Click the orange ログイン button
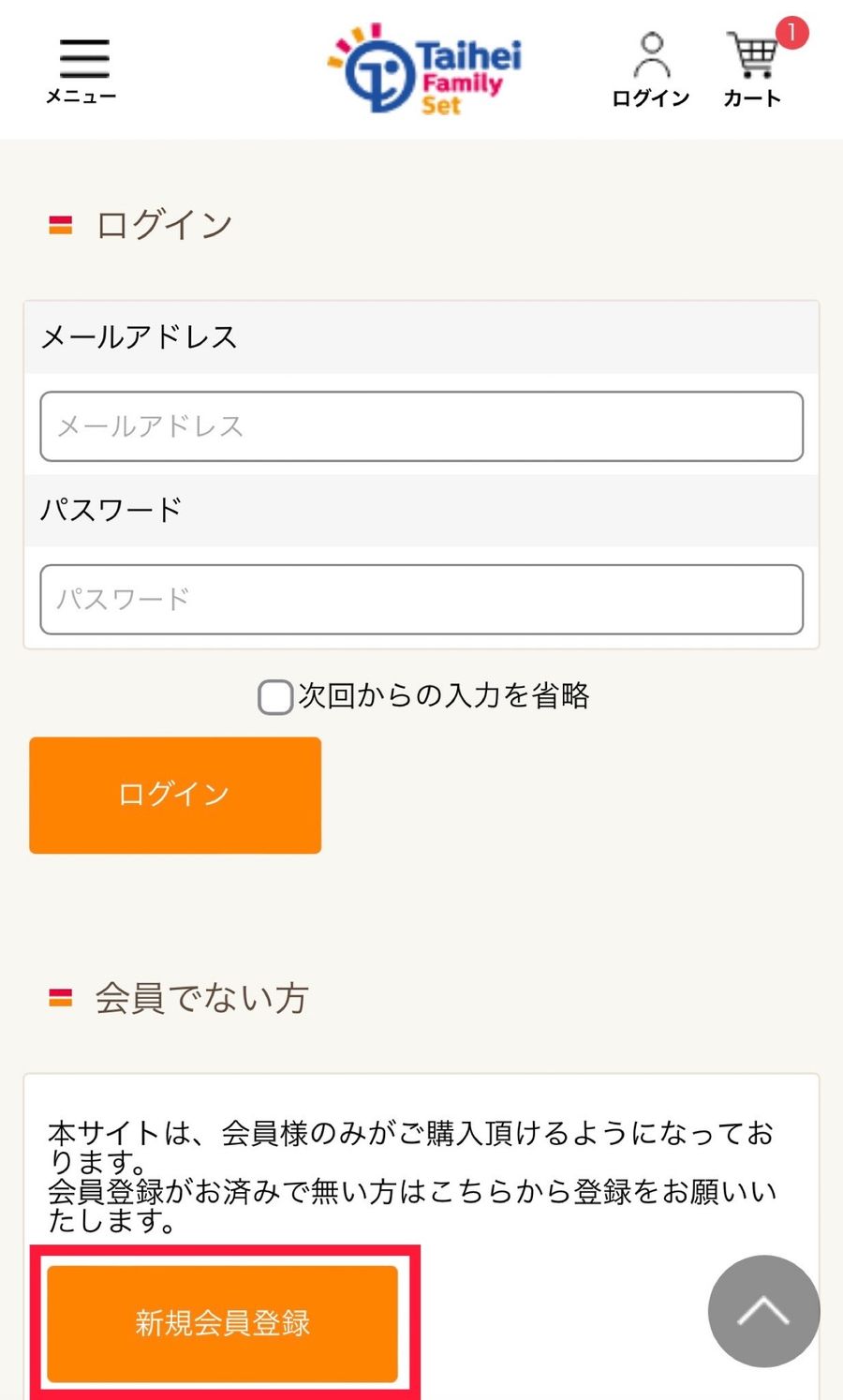The image size is (843, 1400). pos(175,795)
